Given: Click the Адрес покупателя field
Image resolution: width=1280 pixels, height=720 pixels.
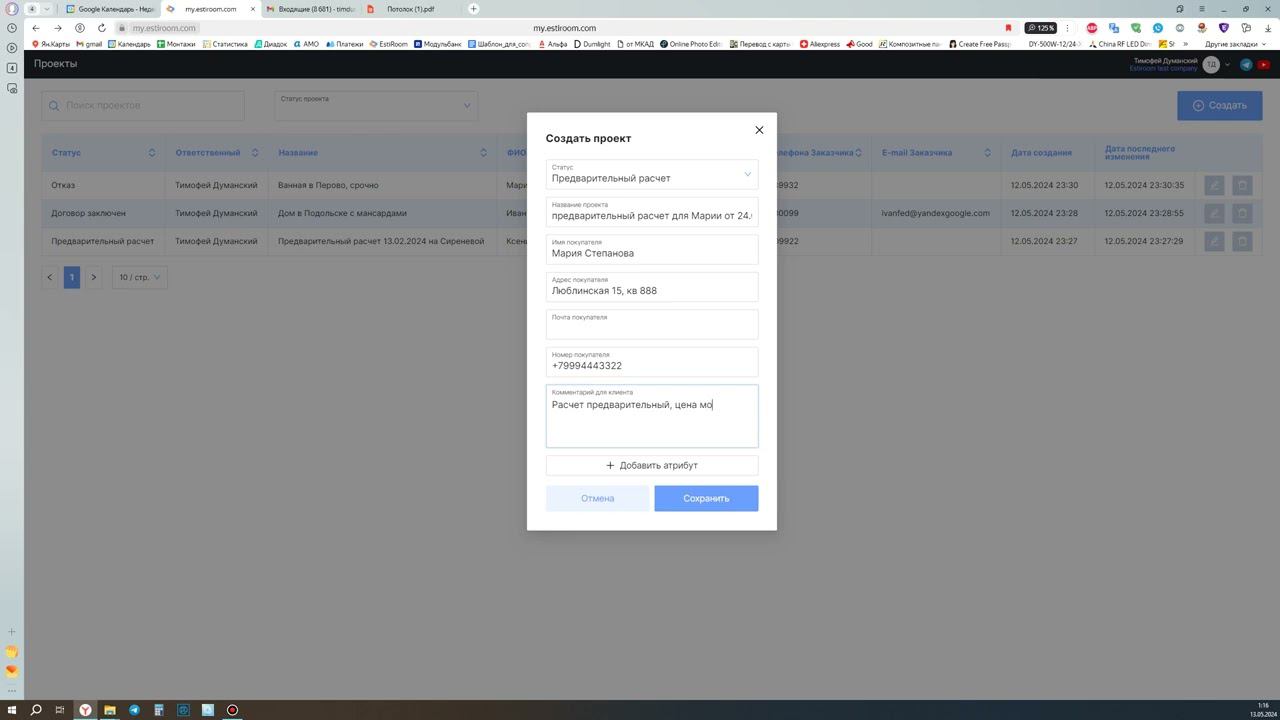Looking at the screenshot, I should [652, 287].
